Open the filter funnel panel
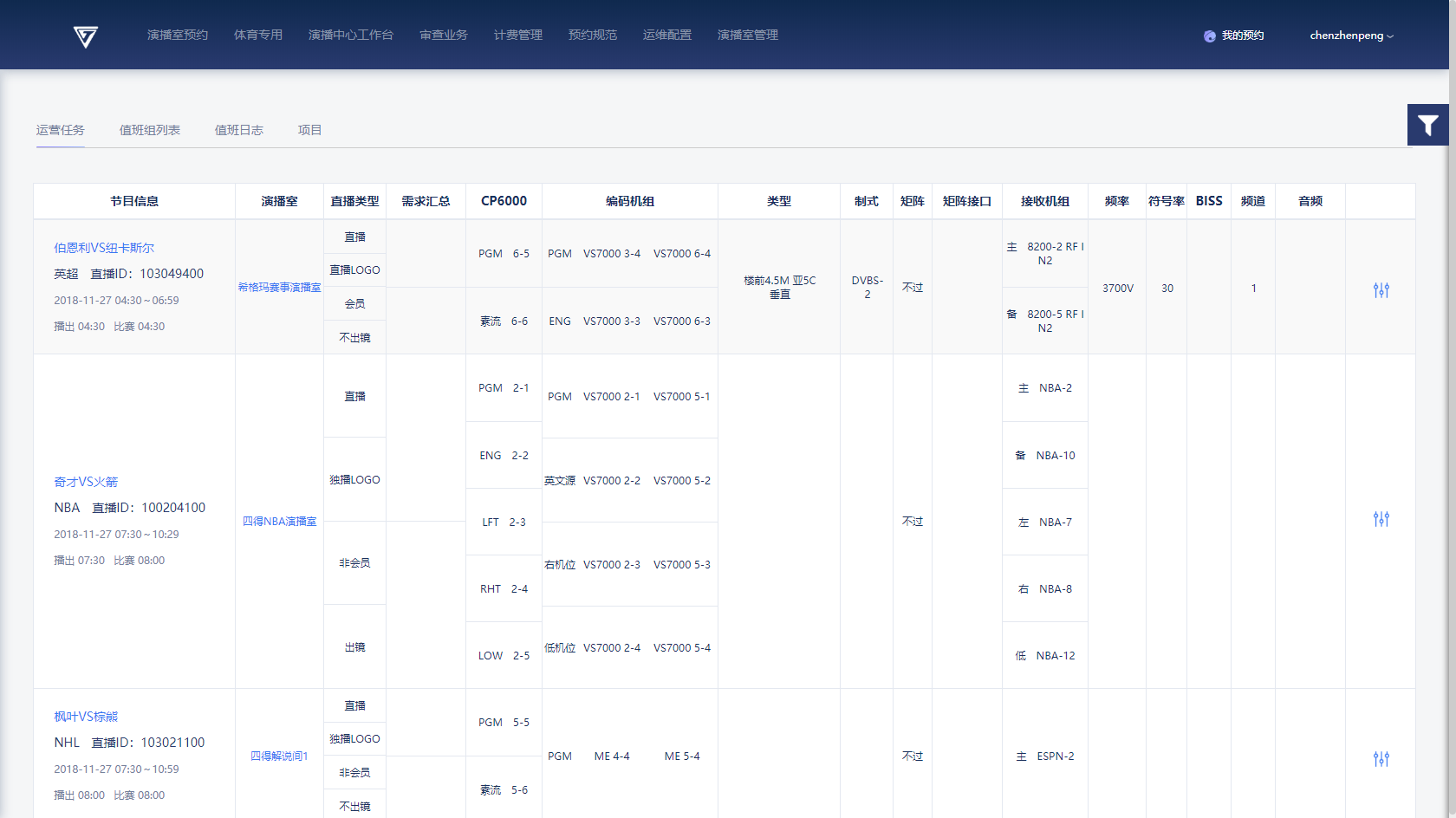1456x818 pixels. point(1427,126)
